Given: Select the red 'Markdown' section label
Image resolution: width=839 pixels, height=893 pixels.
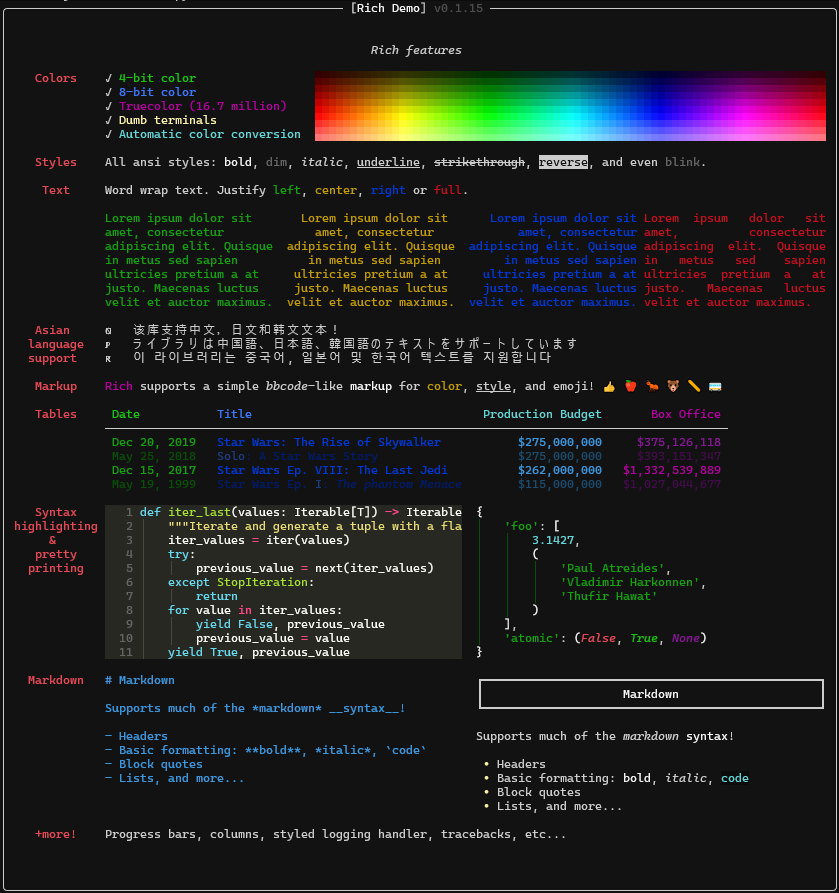Looking at the screenshot, I should pos(55,680).
